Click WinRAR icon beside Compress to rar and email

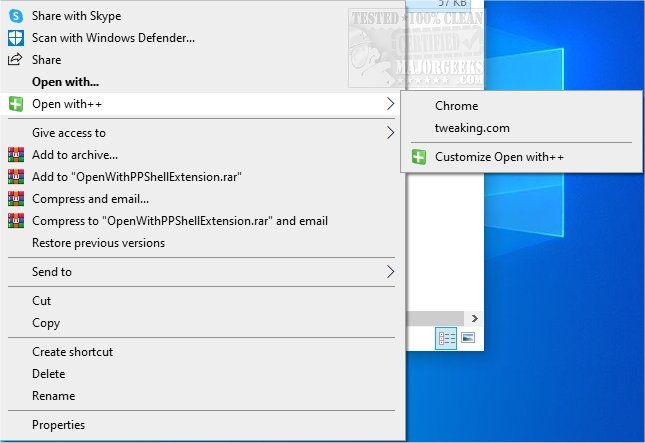pyautogui.click(x=16, y=221)
